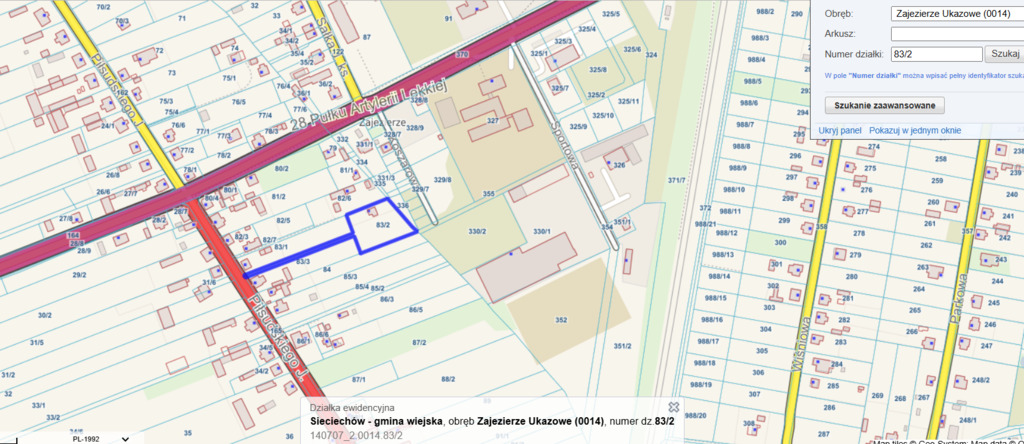Click parcel 352 on the map
Viewport: 1024px width, 444px height.
tap(561, 320)
